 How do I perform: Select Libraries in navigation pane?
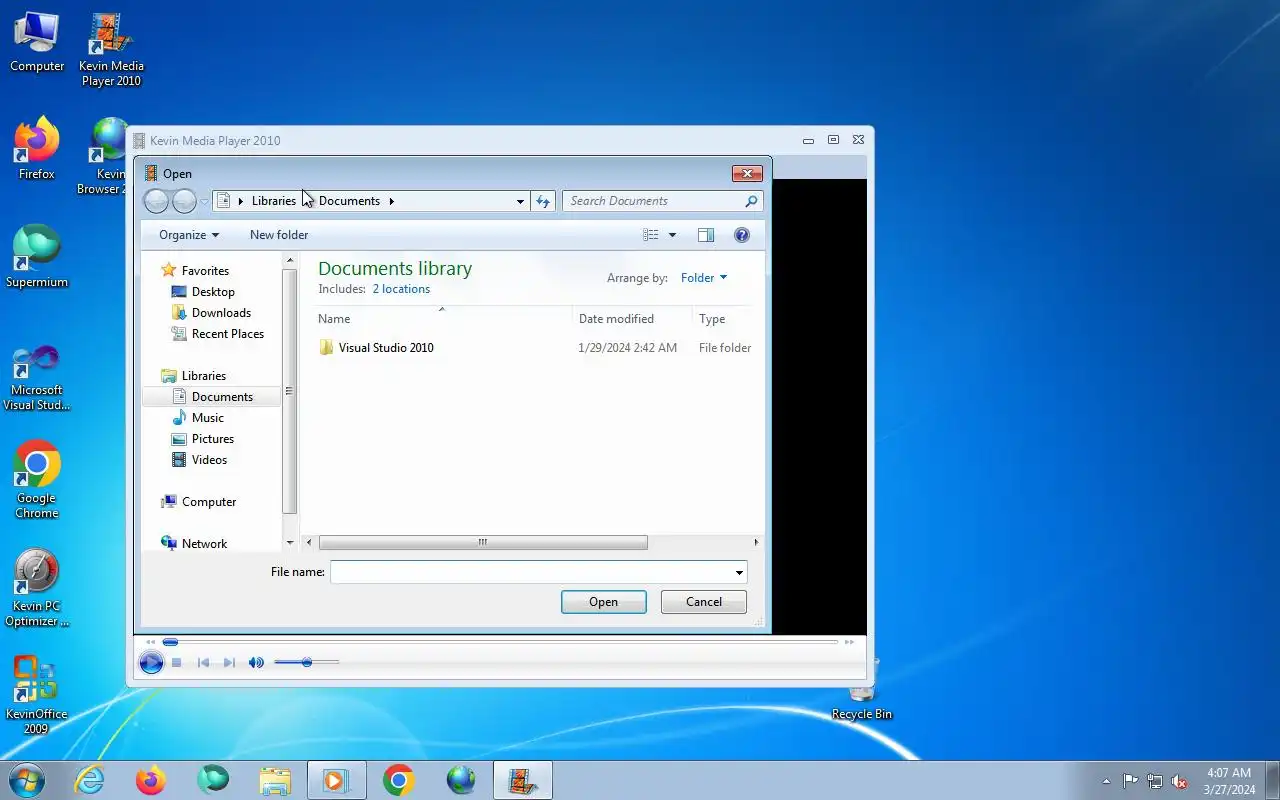tap(204, 376)
